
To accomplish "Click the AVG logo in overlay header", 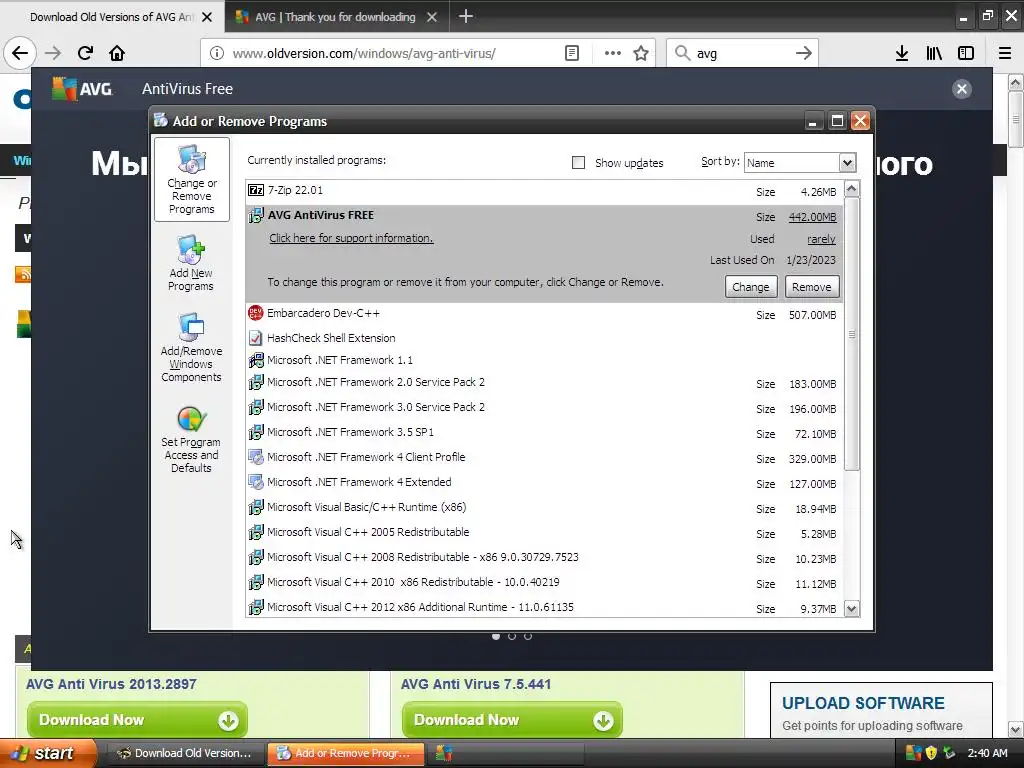I will [x=82, y=89].
